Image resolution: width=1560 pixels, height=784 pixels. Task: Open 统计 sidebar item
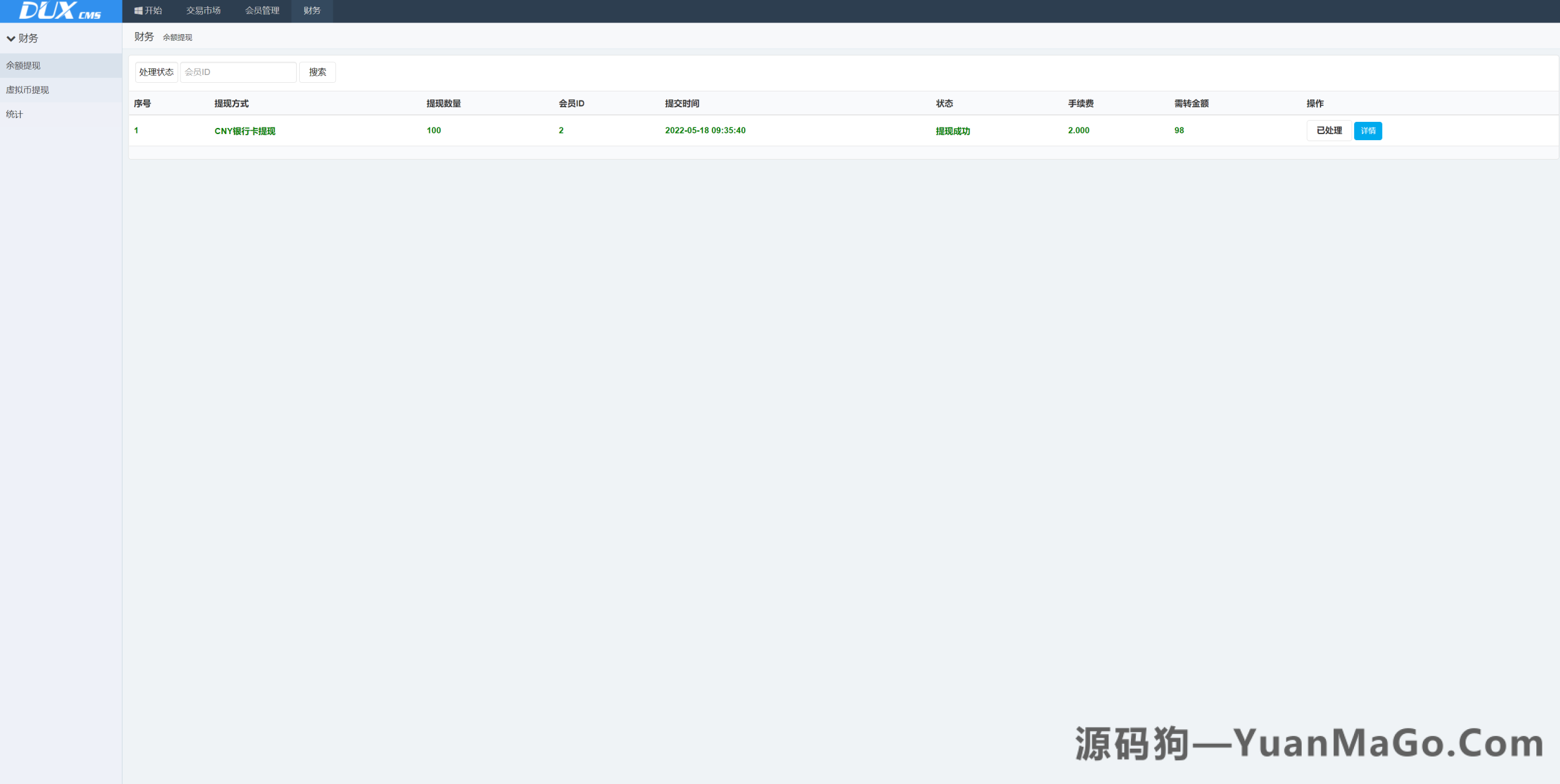click(x=14, y=114)
